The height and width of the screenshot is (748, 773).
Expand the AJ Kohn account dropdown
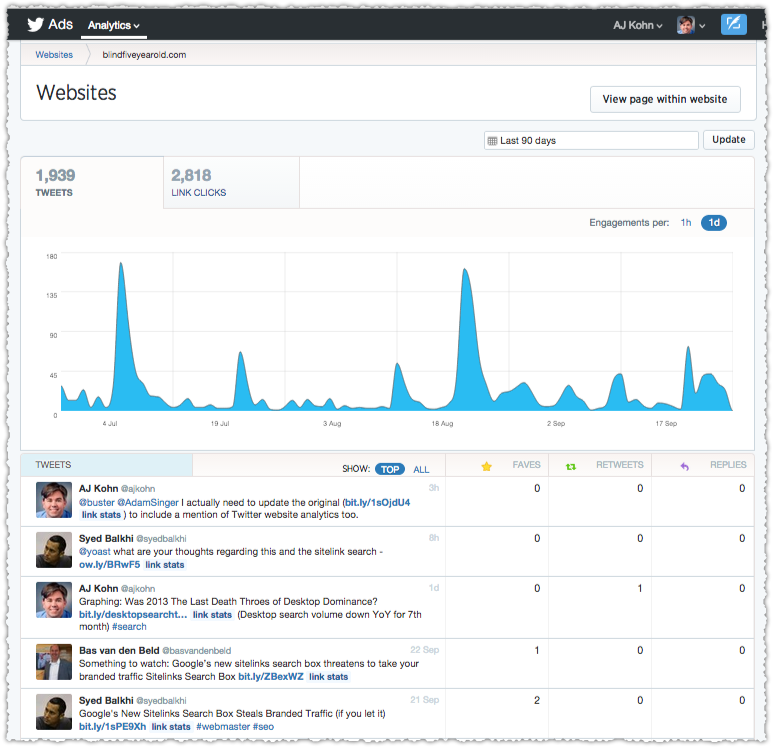click(x=637, y=25)
